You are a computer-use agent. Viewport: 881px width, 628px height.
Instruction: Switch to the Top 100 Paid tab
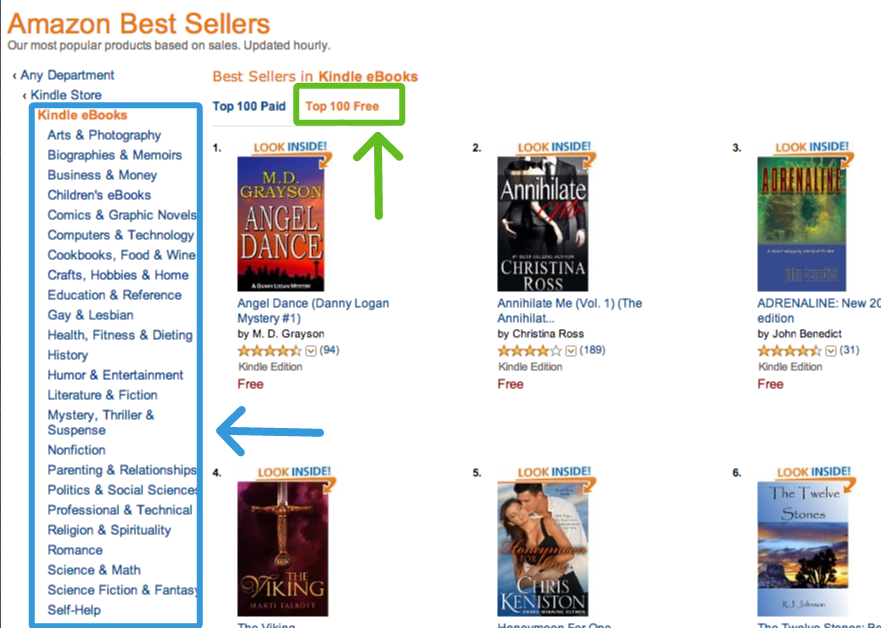tap(249, 106)
